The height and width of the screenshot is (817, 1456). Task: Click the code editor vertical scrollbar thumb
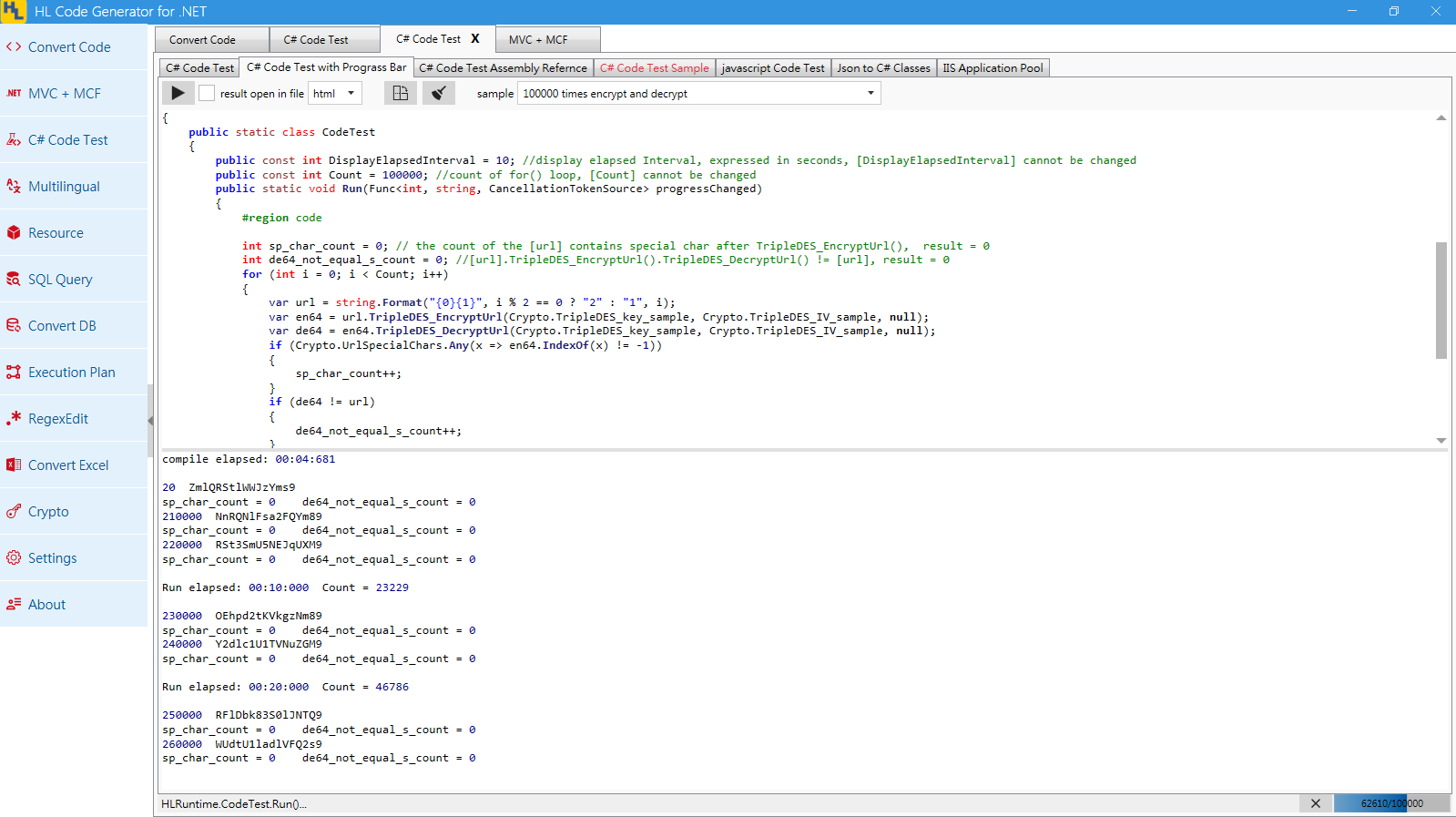[x=1441, y=301]
